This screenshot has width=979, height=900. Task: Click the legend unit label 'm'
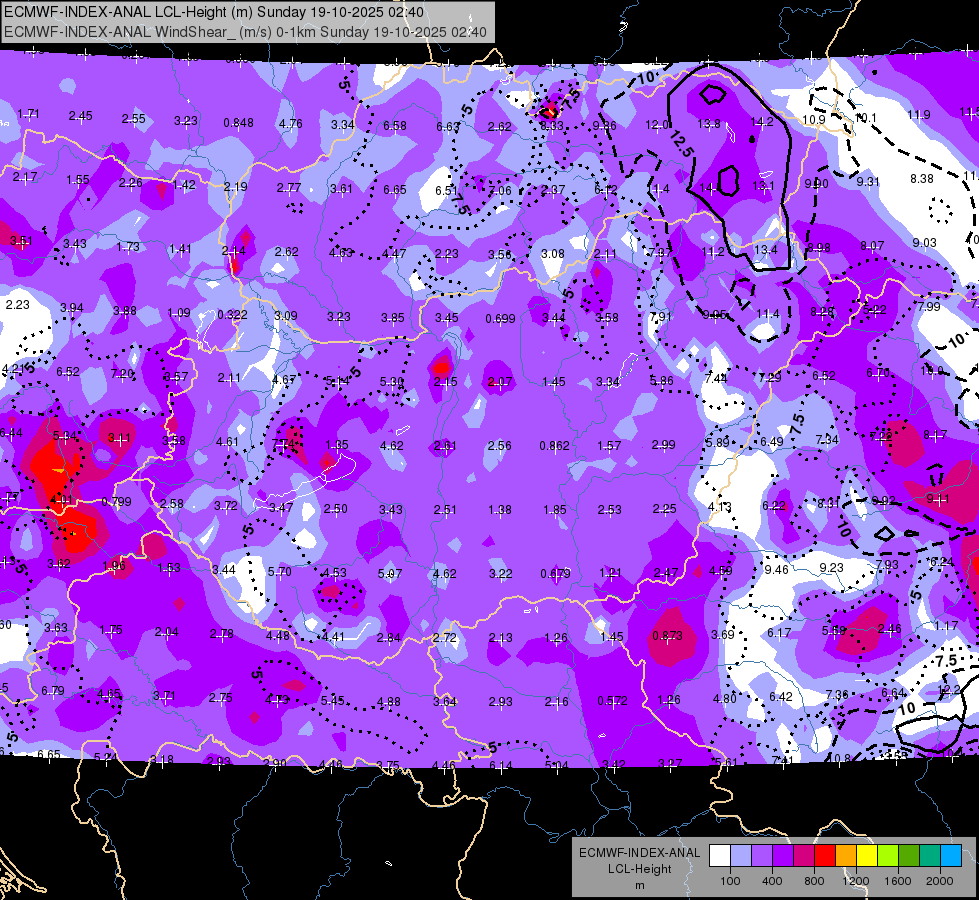pyautogui.click(x=639, y=885)
